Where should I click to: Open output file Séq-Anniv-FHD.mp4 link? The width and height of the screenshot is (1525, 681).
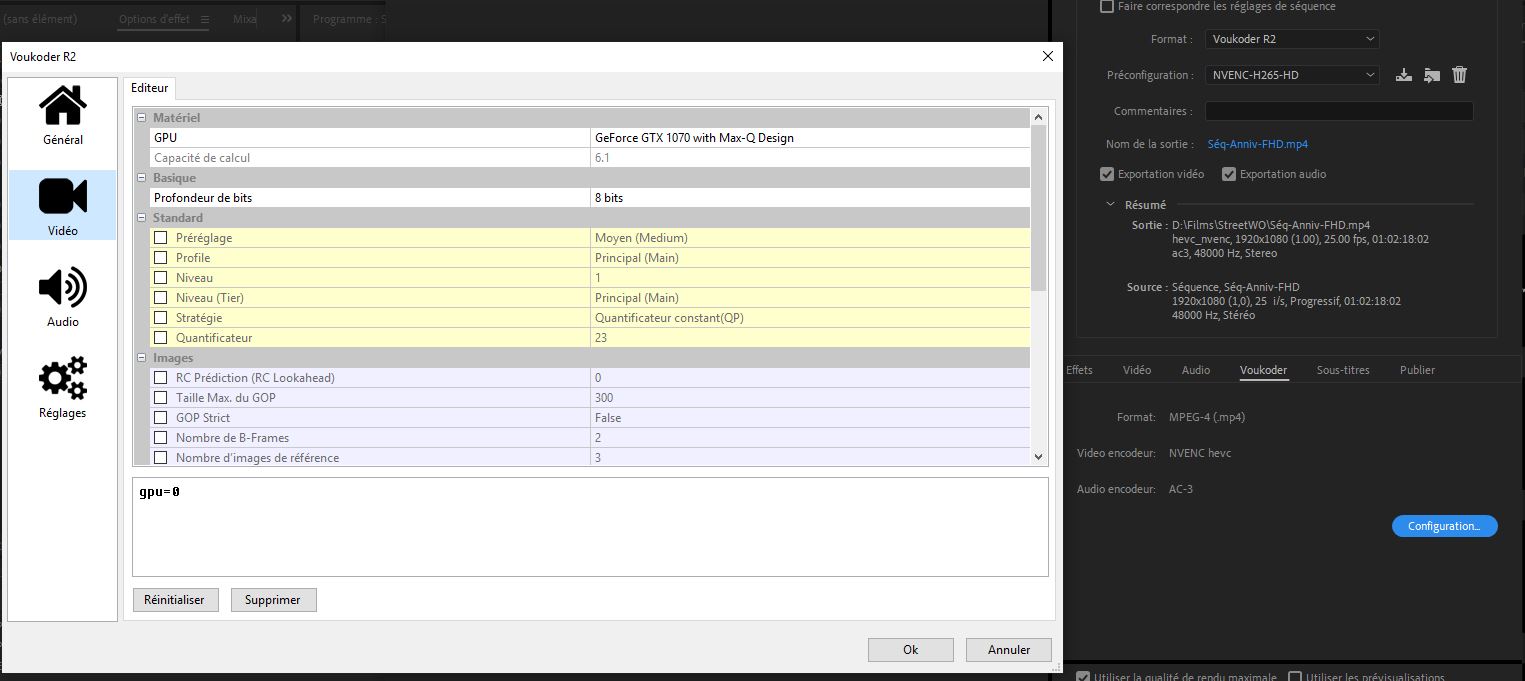coord(1257,144)
